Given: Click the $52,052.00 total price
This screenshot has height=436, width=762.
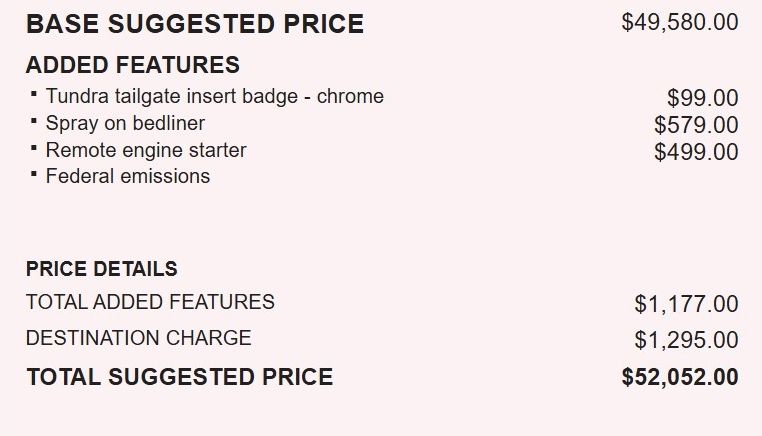Looking at the screenshot, I should click(679, 377).
